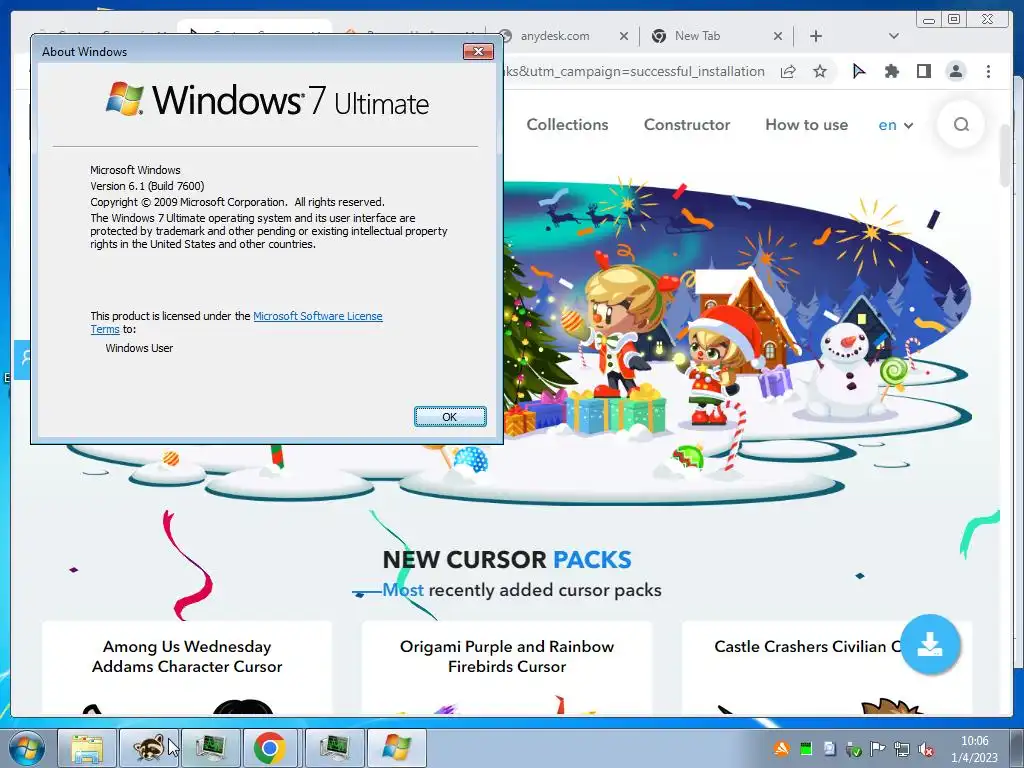Open the network status tray icon

[901, 749]
